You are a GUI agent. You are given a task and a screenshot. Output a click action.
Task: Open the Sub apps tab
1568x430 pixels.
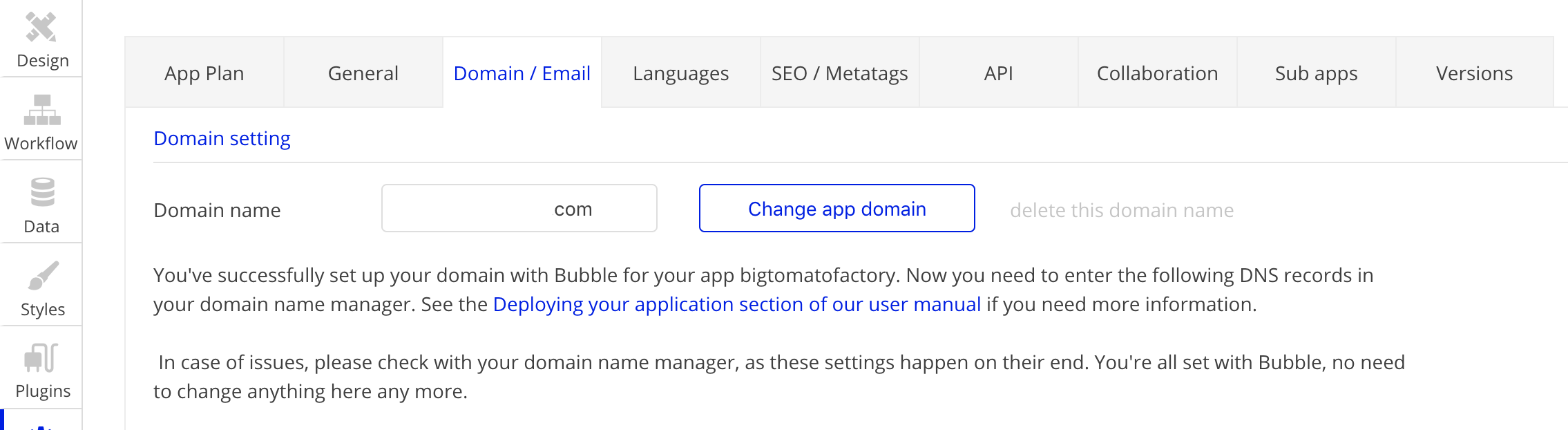coord(1317,73)
